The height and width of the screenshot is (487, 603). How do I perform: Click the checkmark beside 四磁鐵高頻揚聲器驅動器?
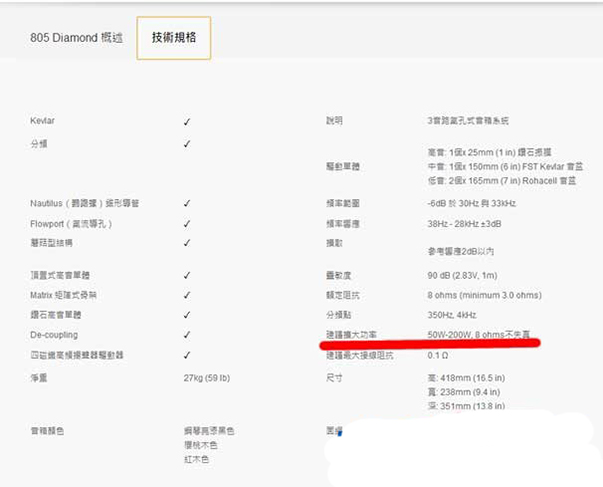pos(187,355)
